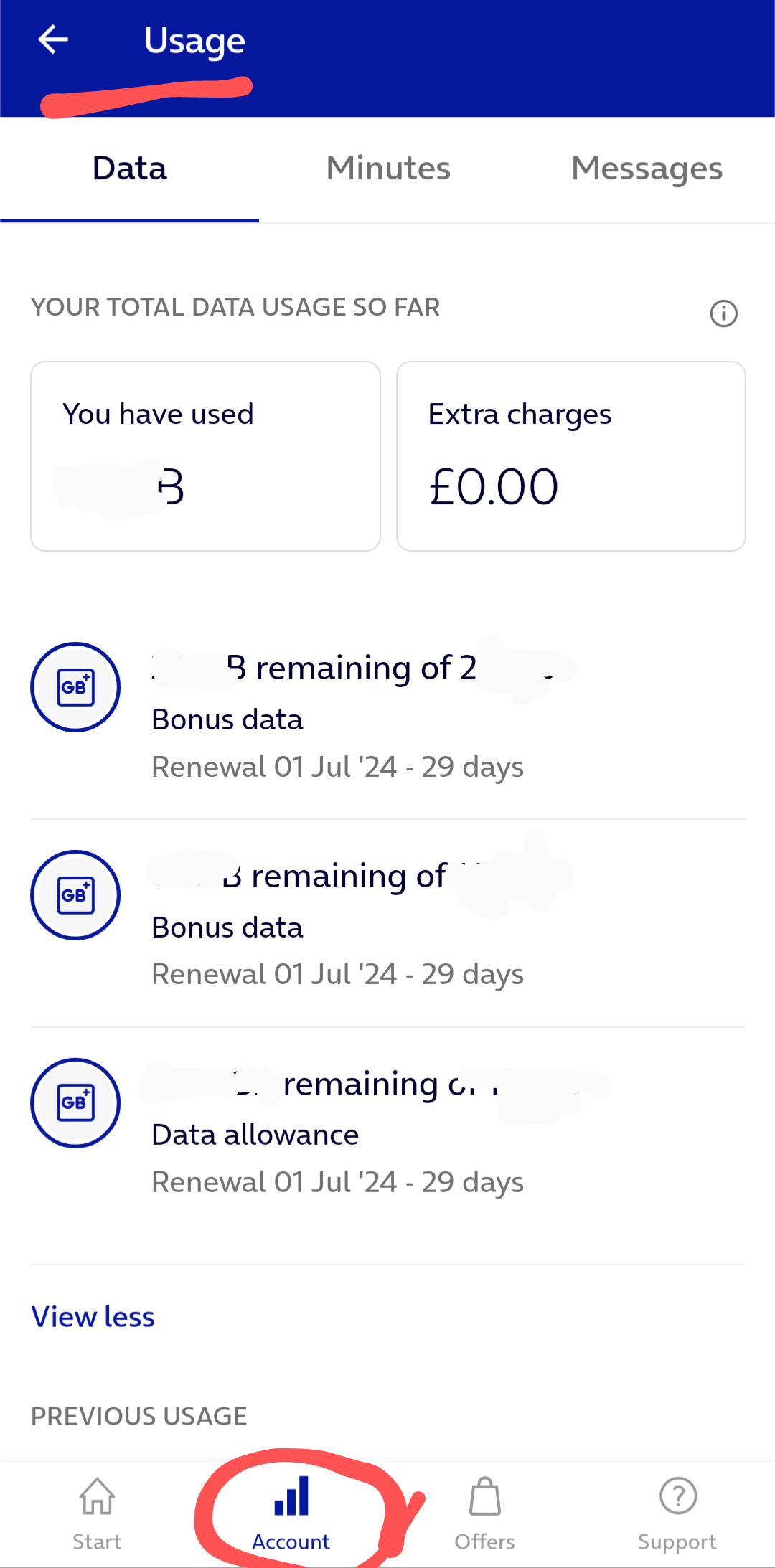Tap the second Bonus data GB icon
Image resolution: width=775 pixels, height=1568 pixels.
pyautogui.click(x=75, y=895)
